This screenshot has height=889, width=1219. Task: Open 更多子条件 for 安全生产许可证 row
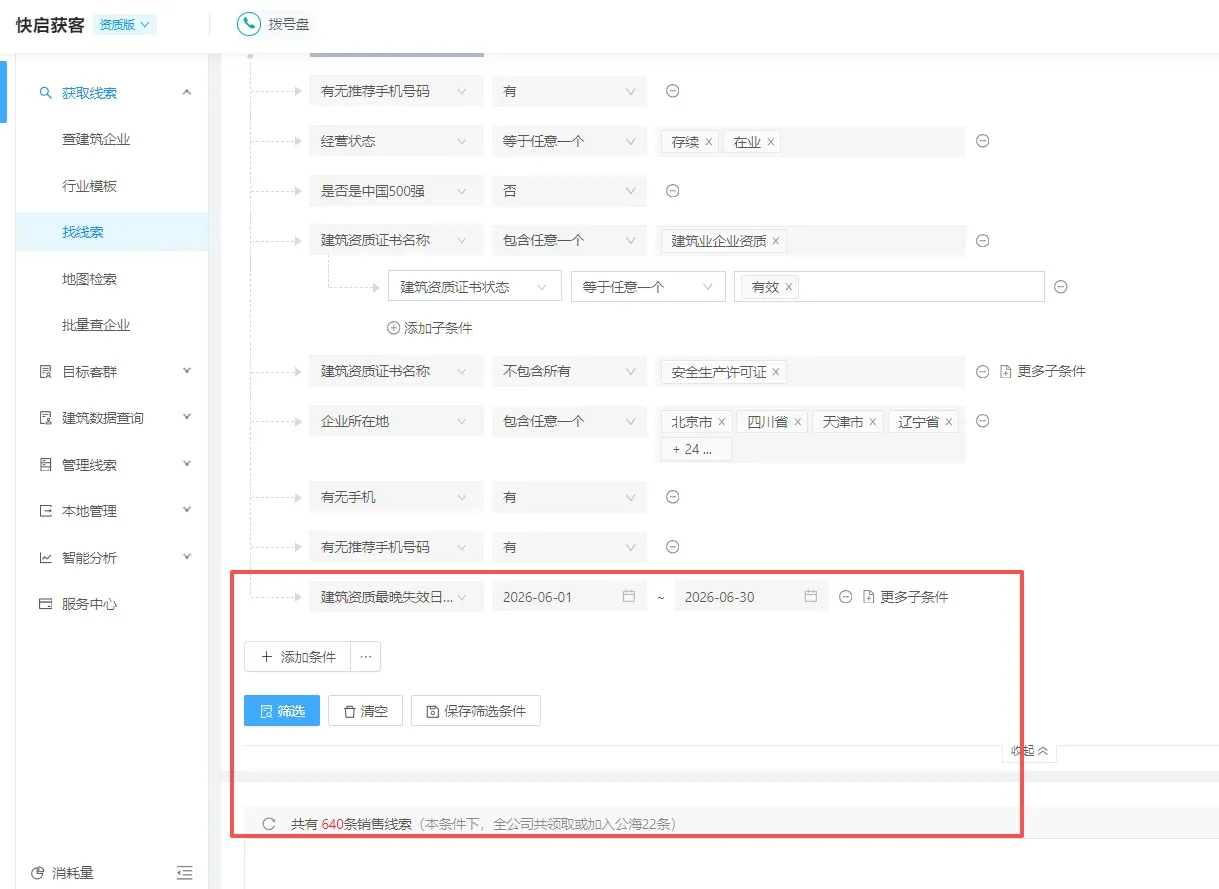click(1043, 371)
